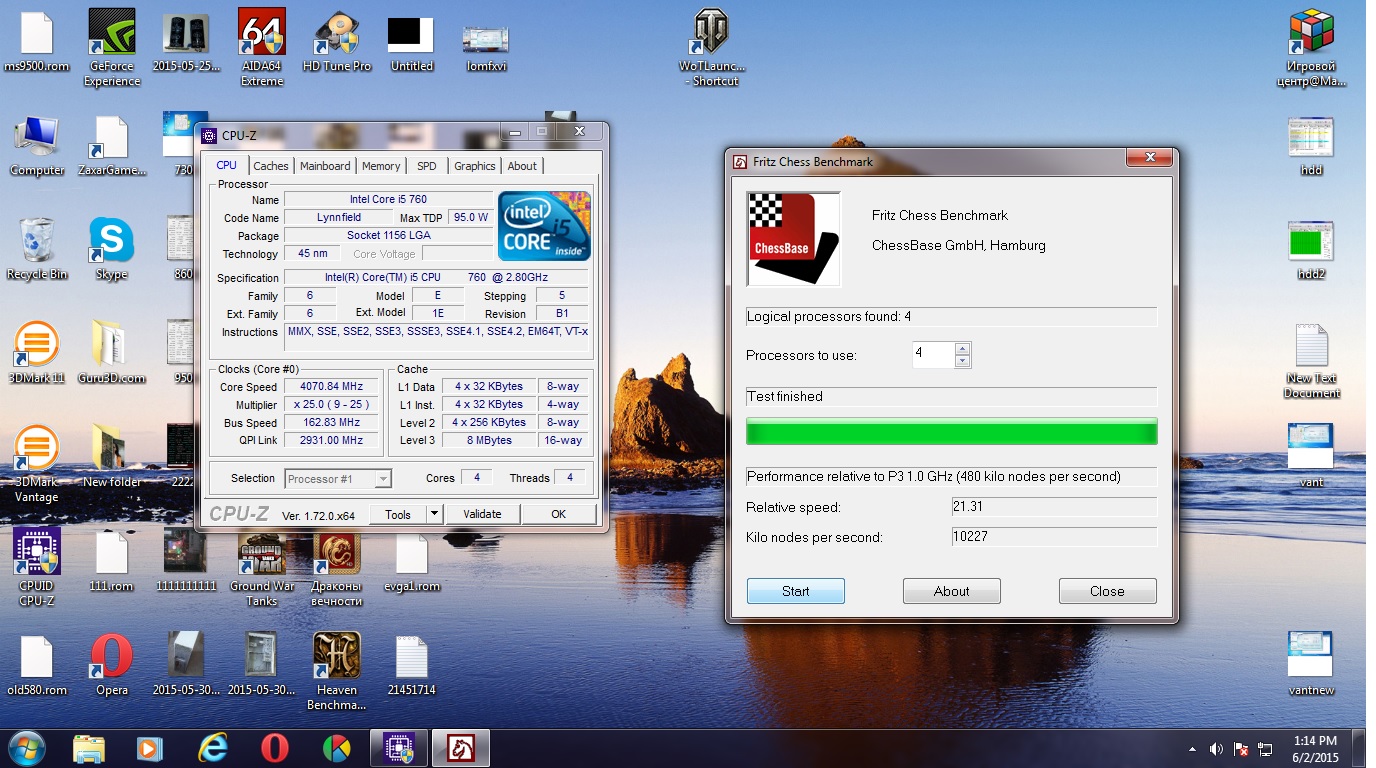
Task: Click the Opera icon on the taskbar
Action: (x=275, y=748)
